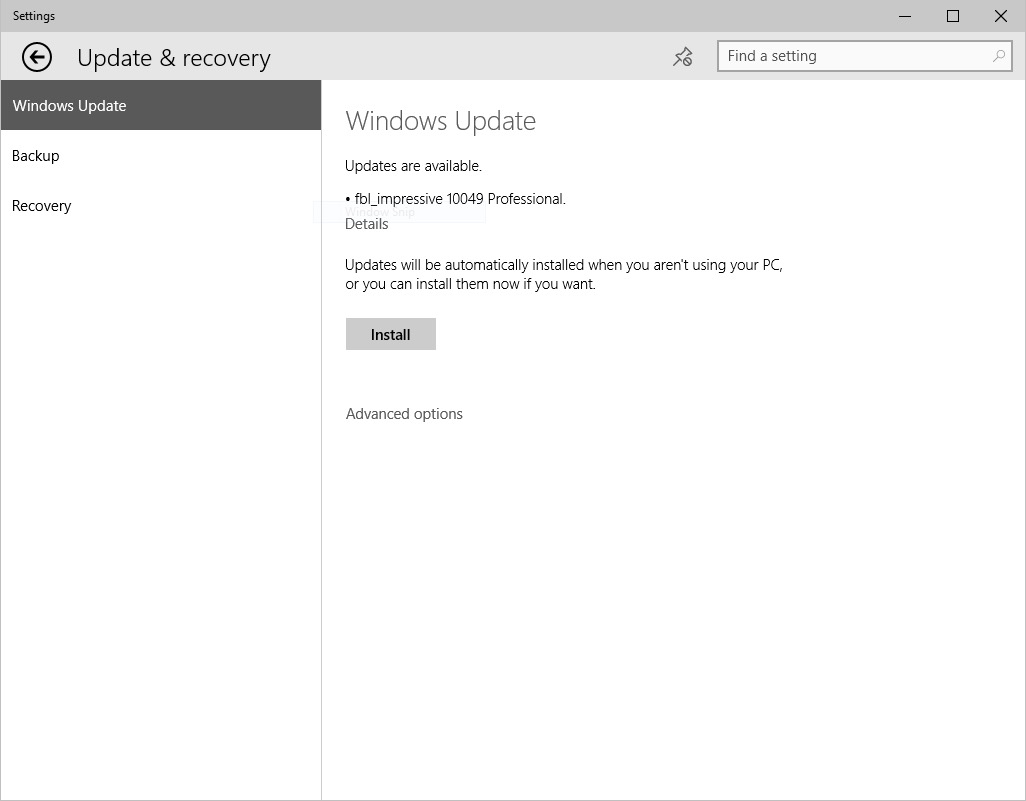Image resolution: width=1026 pixels, height=801 pixels.
Task: Click the search magnifier icon
Action: [999, 56]
